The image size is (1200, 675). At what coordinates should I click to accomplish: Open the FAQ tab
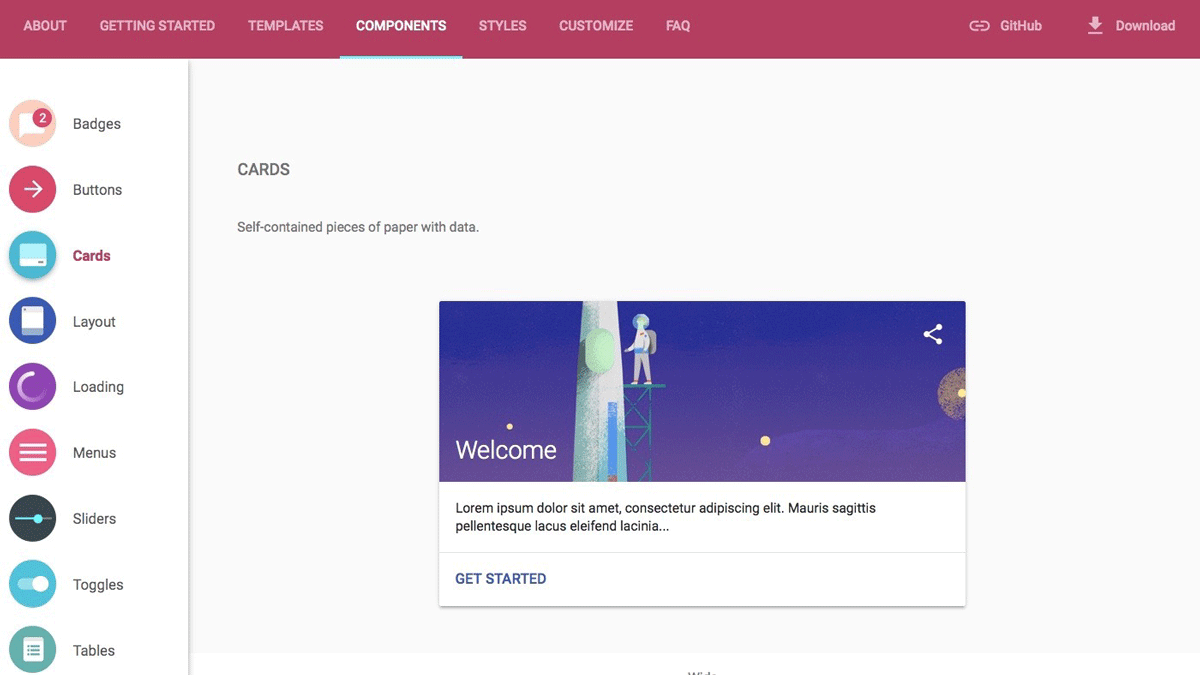click(678, 26)
